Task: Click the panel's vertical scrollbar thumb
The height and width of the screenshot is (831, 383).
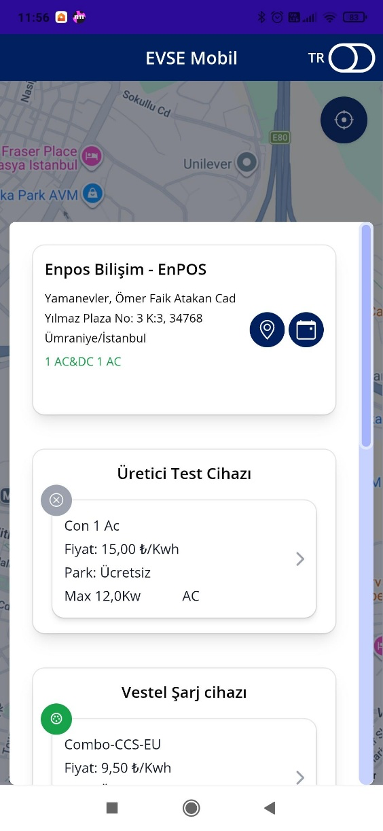Action: [366, 336]
